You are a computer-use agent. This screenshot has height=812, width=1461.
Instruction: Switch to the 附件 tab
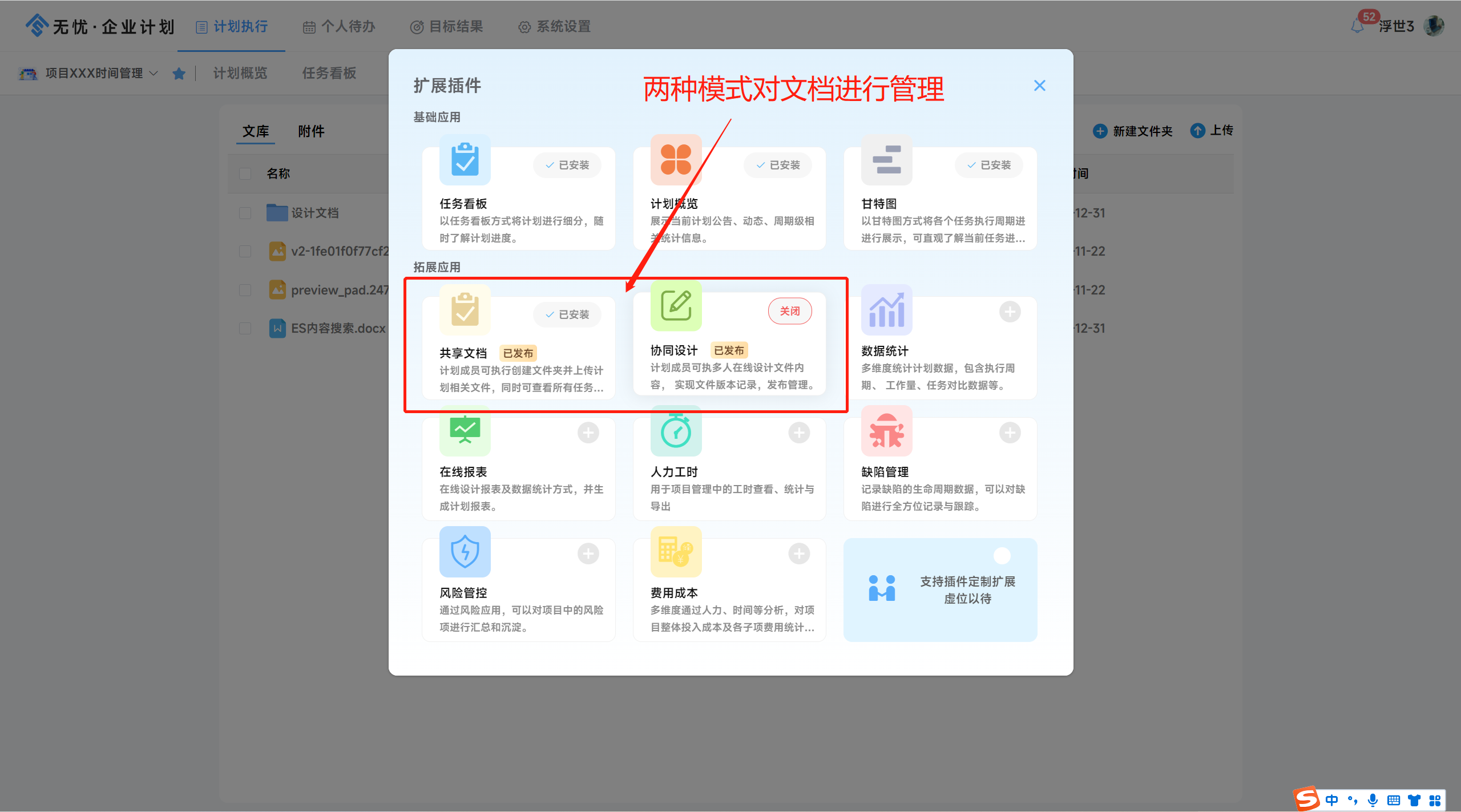(x=311, y=131)
